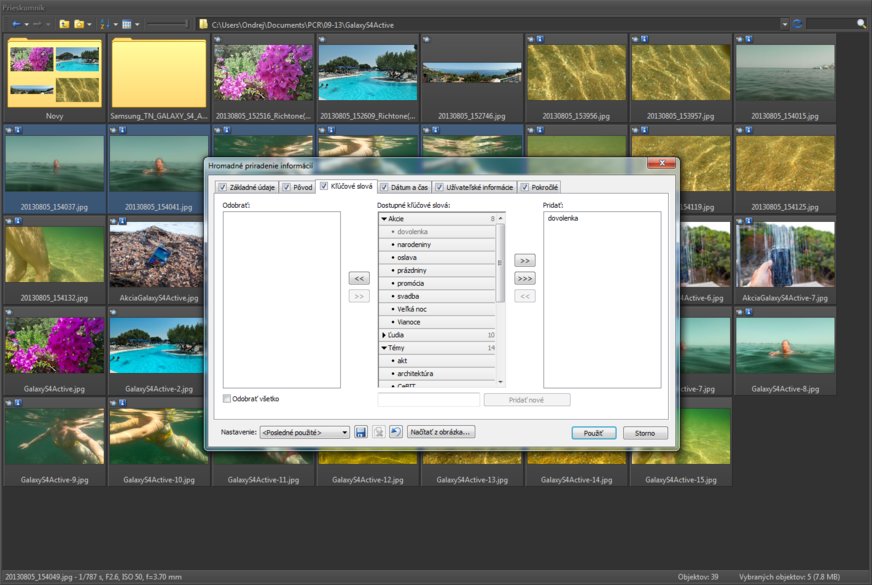The image size is (872, 585).
Task: Click the up-one-folder icon in the toolbar
Action: (x=64, y=23)
